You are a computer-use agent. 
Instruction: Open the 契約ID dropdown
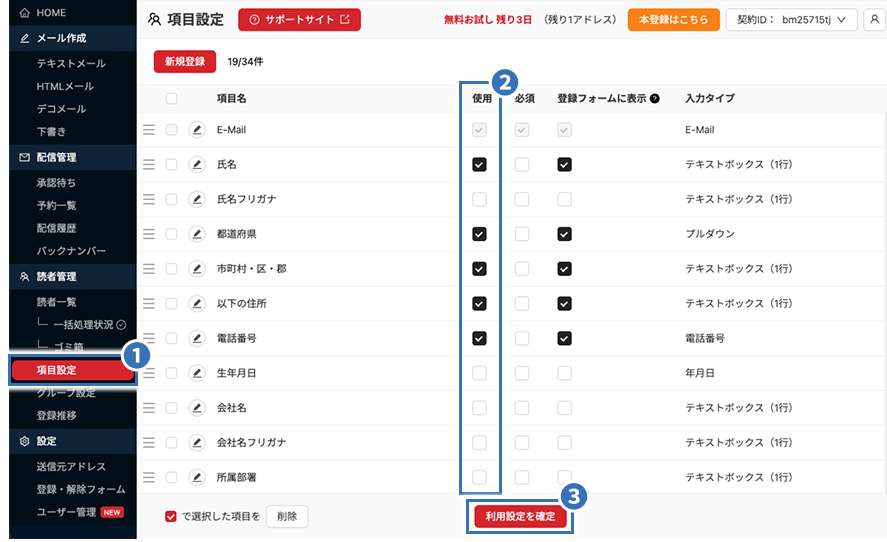[x=796, y=19]
